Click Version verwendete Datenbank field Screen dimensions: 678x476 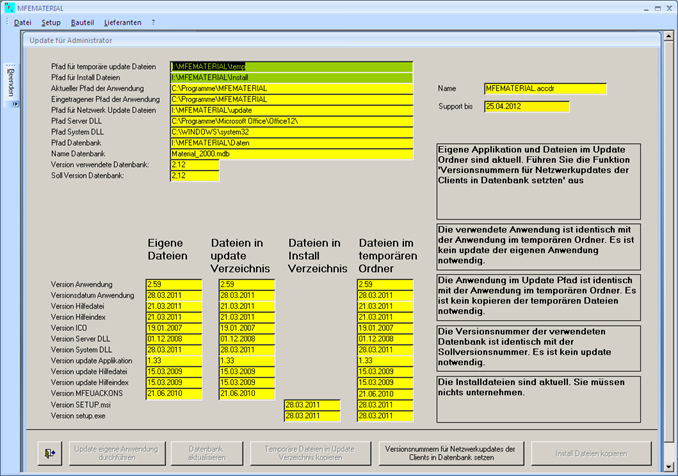point(195,165)
